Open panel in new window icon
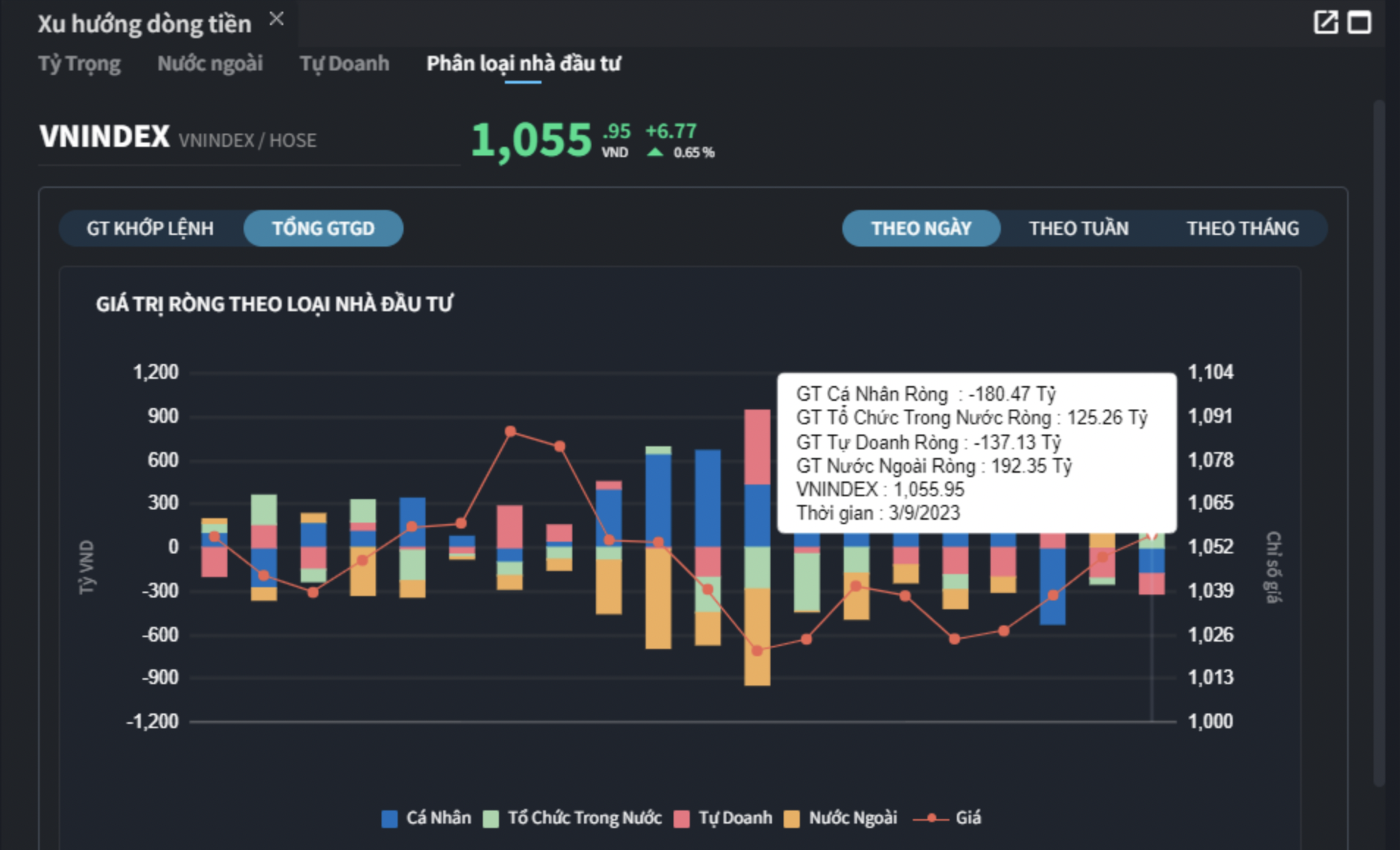 [1325, 22]
